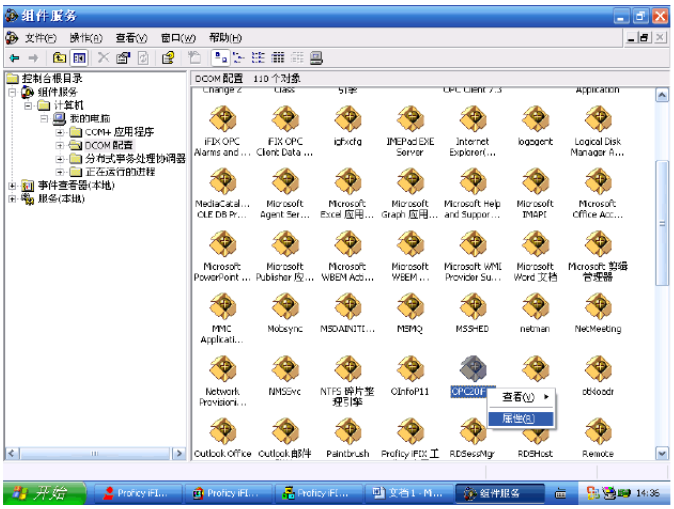Click the Help question-mark toolbar icon

(168, 58)
